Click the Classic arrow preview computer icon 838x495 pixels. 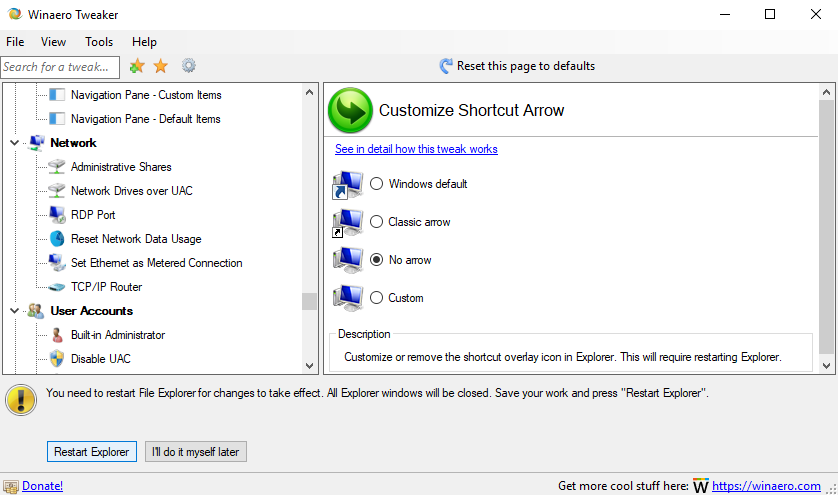click(x=347, y=222)
